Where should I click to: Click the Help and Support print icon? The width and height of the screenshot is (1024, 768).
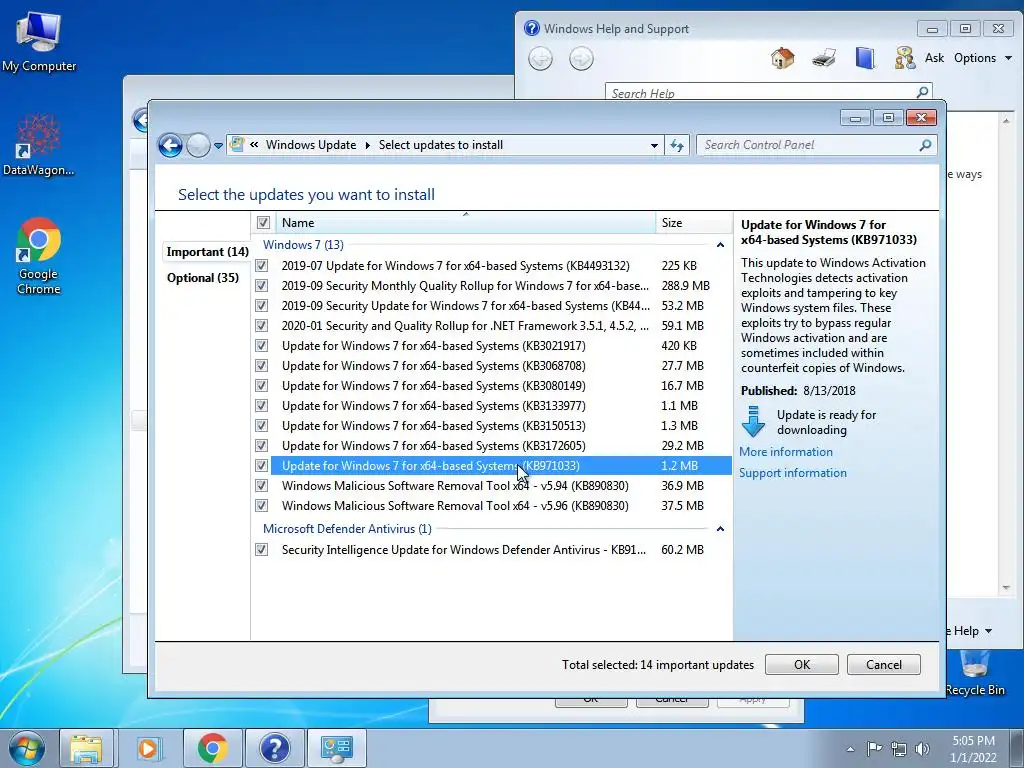coord(824,57)
